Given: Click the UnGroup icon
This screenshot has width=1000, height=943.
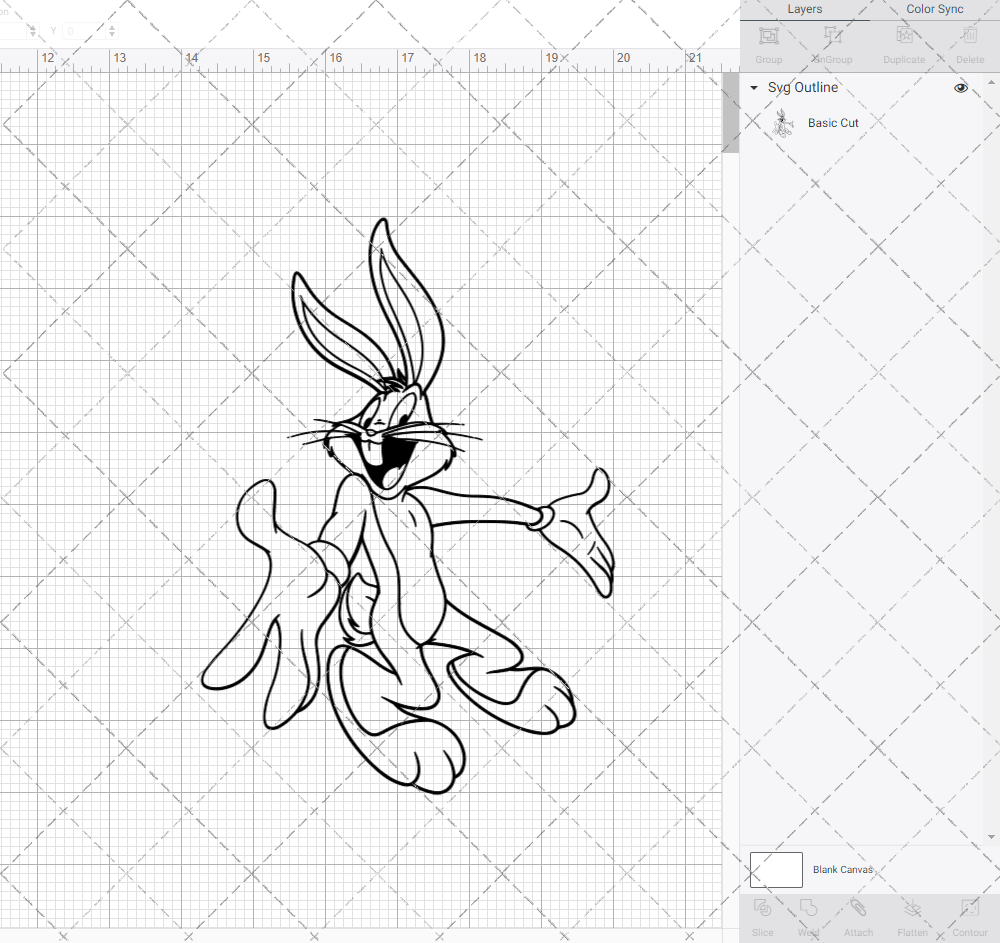Looking at the screenshot, I should (832, 36).
